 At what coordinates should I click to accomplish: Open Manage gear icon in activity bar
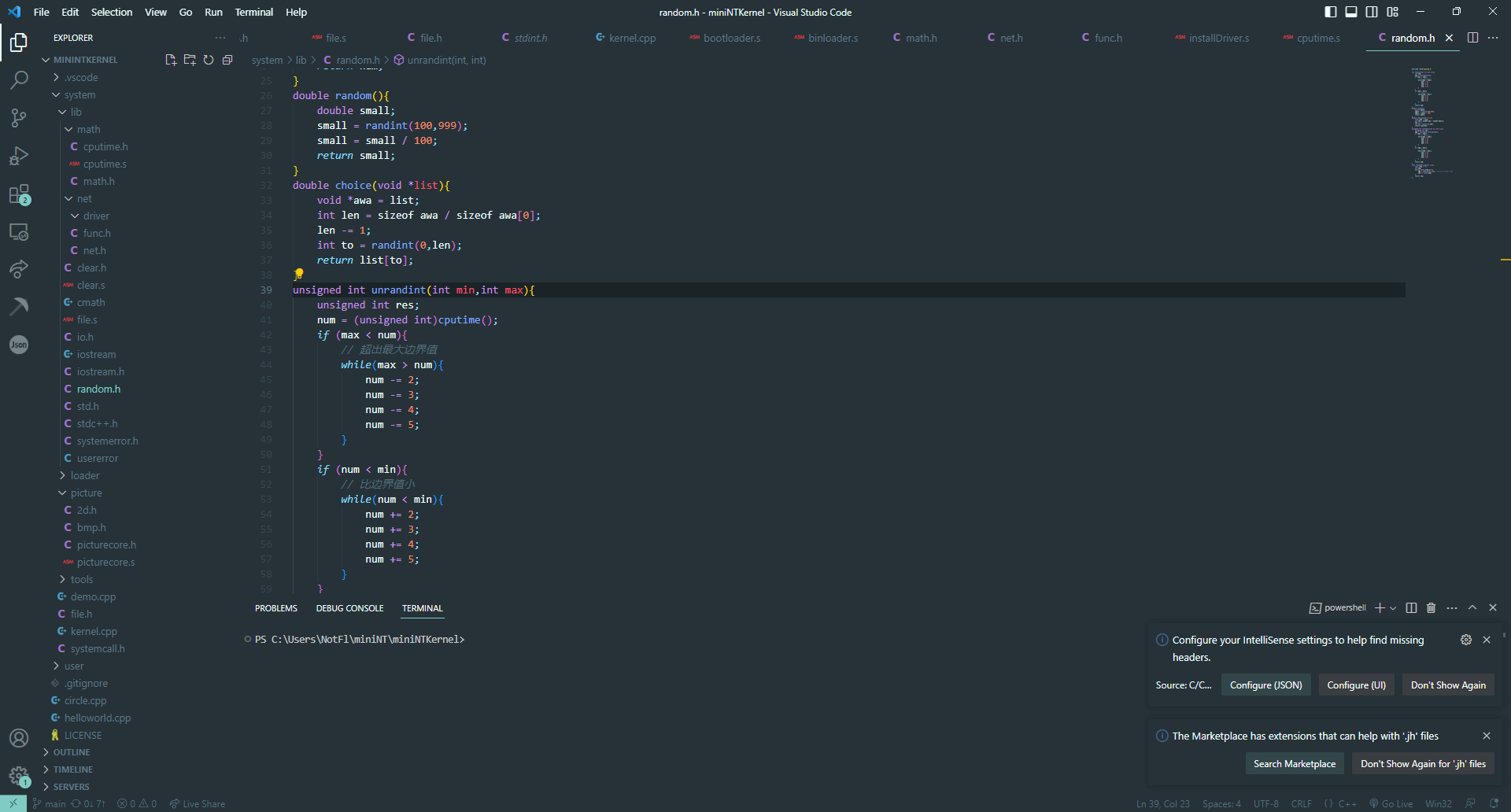click(19, 776)
